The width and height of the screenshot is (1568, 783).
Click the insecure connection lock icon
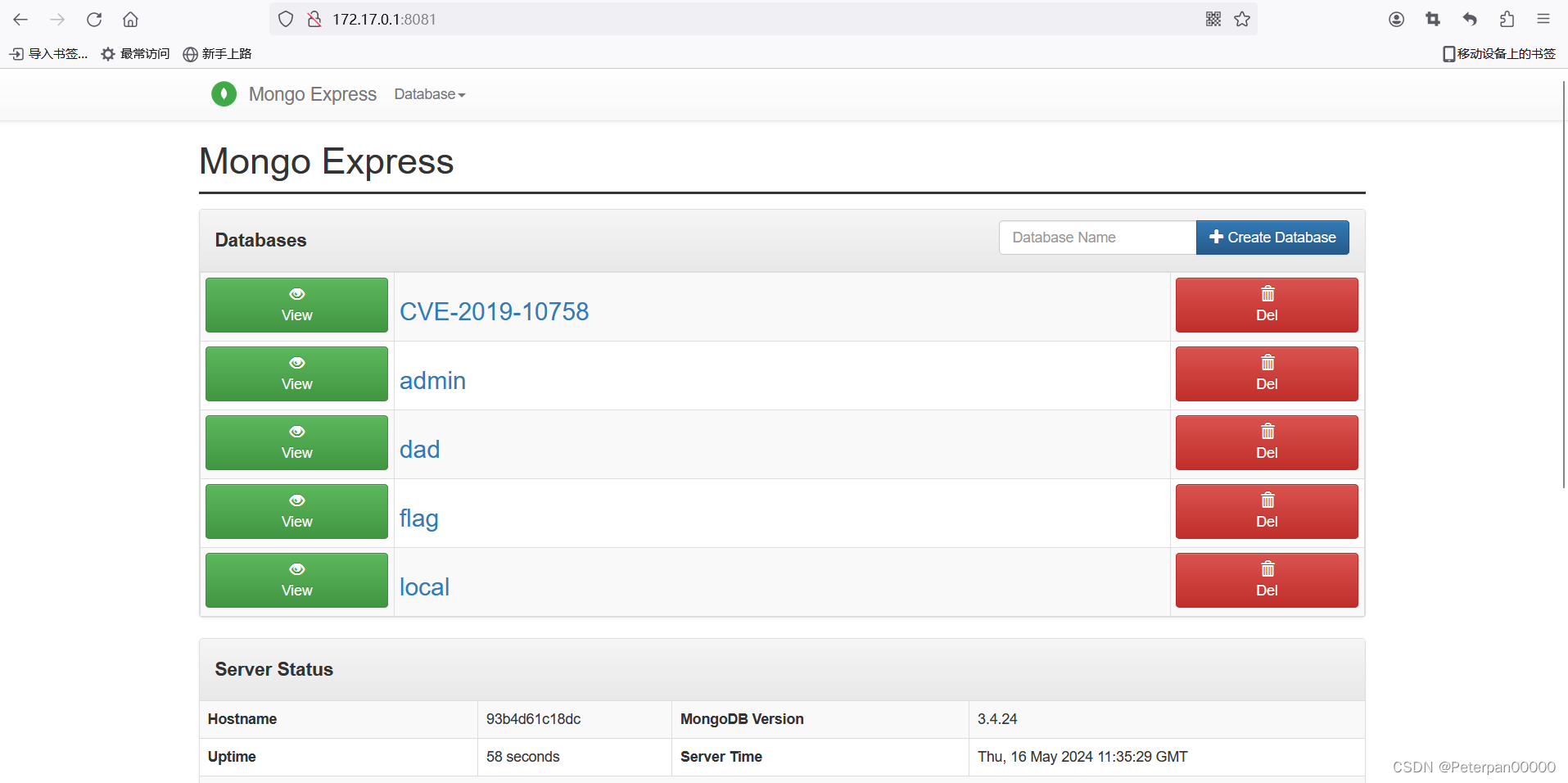click(x=314, y=19)
